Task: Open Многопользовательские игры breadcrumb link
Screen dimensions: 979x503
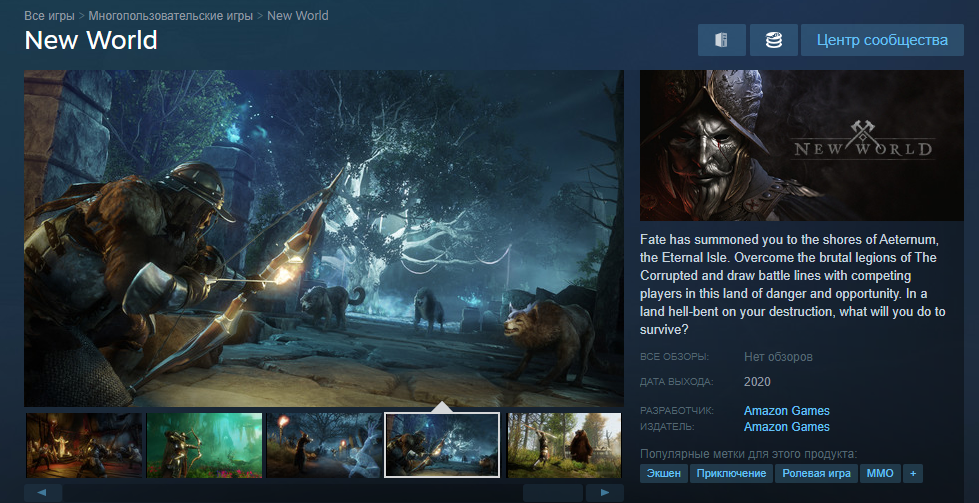Action: (170, 15)
